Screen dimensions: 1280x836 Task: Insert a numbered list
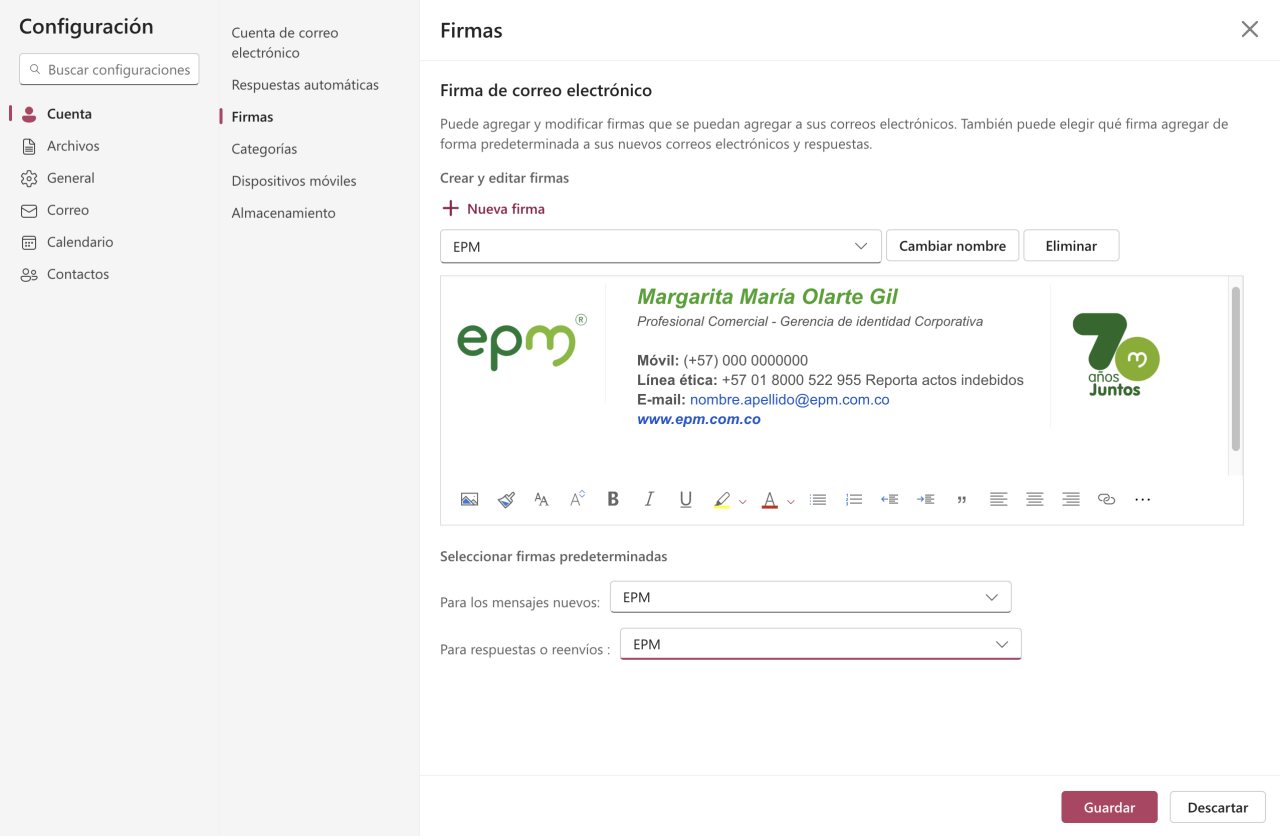pos(854,499)
